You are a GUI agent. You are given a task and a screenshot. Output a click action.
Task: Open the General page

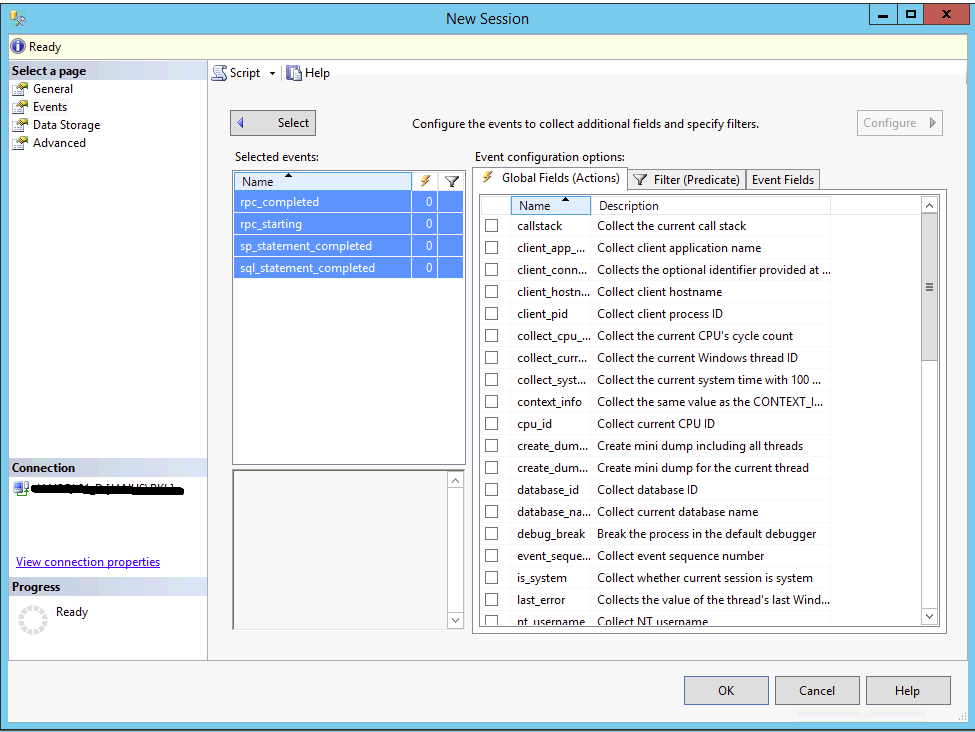pos(52,89)
